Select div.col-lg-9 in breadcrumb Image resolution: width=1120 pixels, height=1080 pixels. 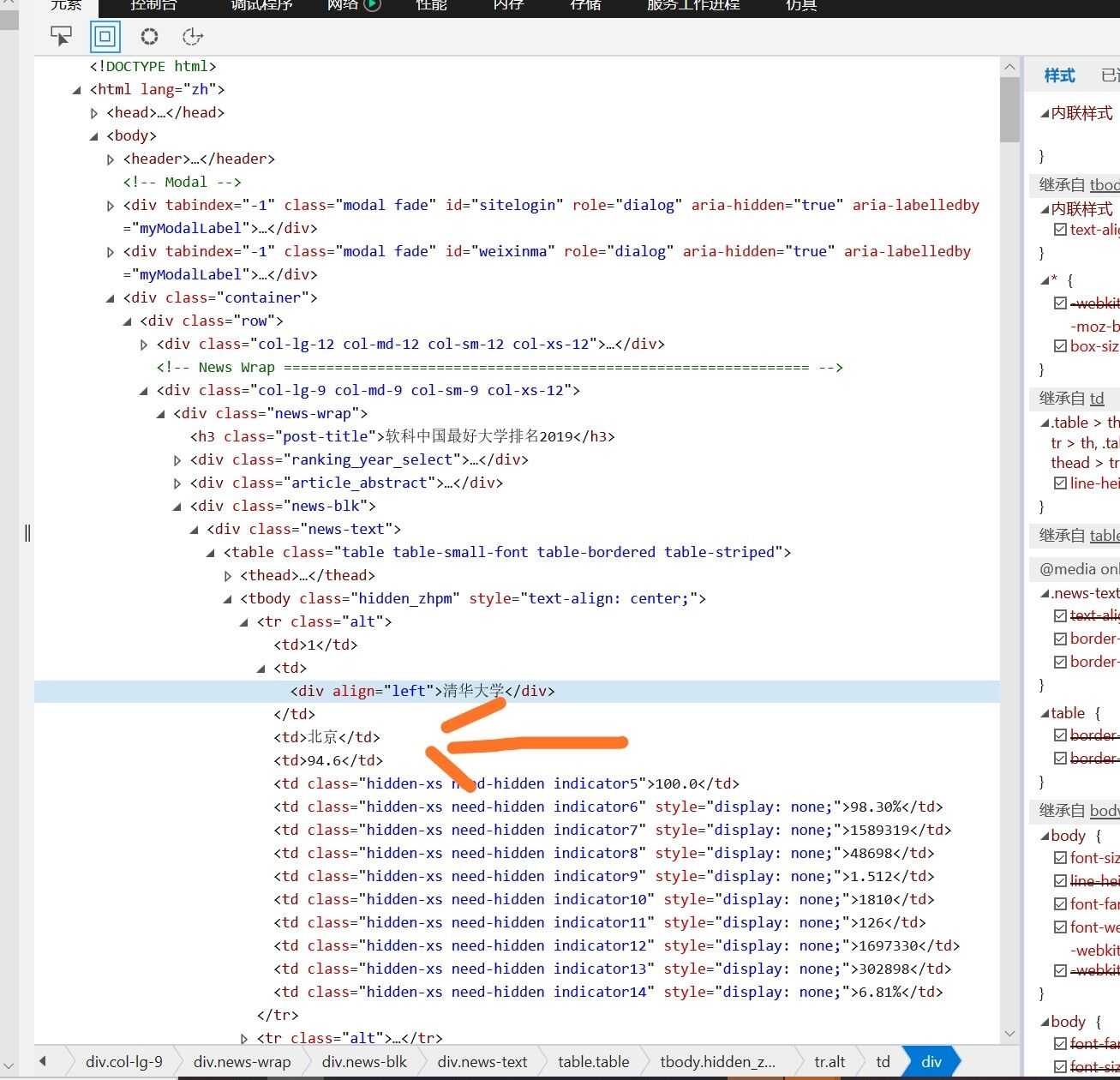123,1061
